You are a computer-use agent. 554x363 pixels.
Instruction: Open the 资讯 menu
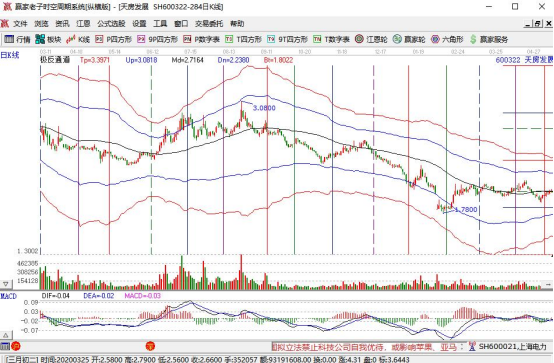point(62,24)
